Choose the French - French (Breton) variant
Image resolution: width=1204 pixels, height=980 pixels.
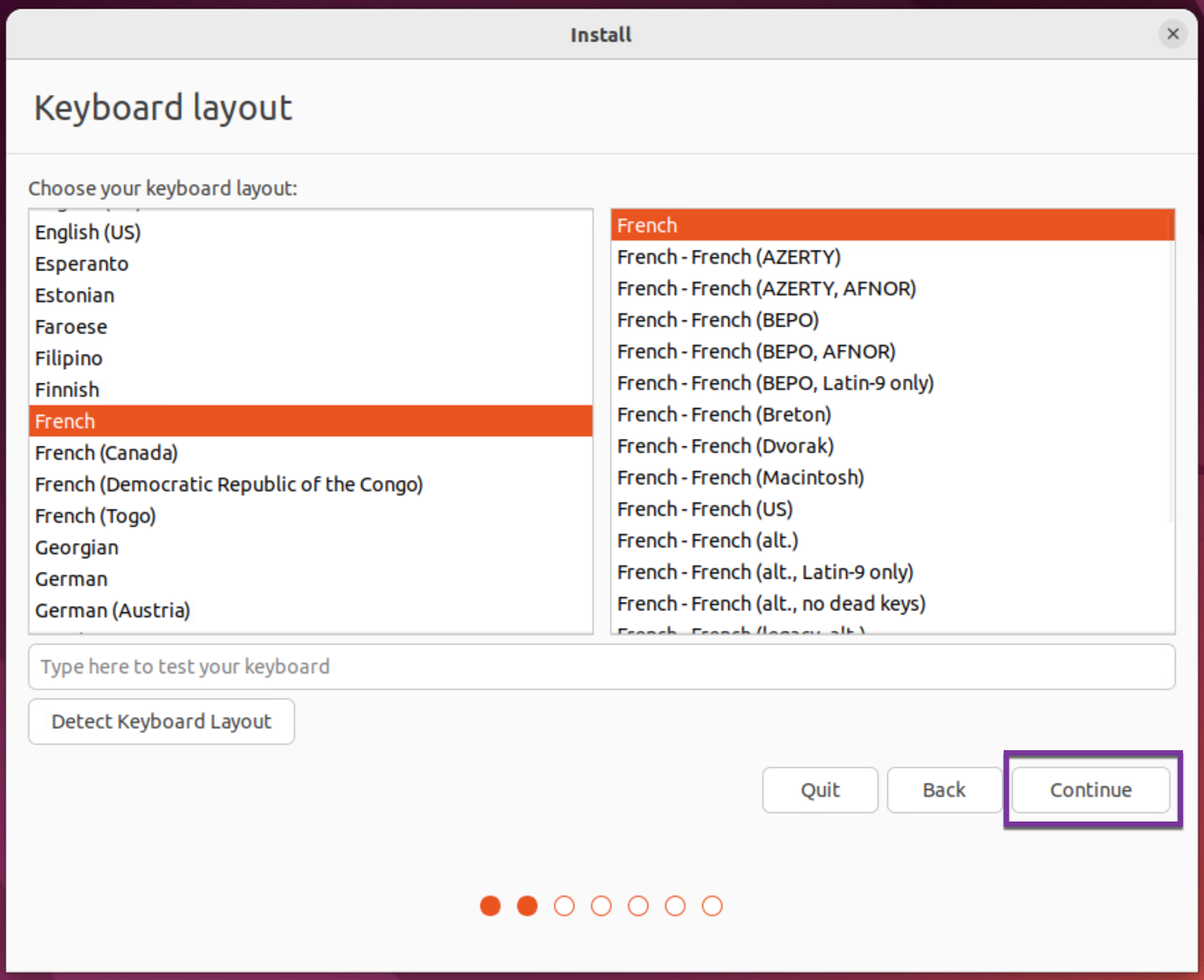point(723,414)
